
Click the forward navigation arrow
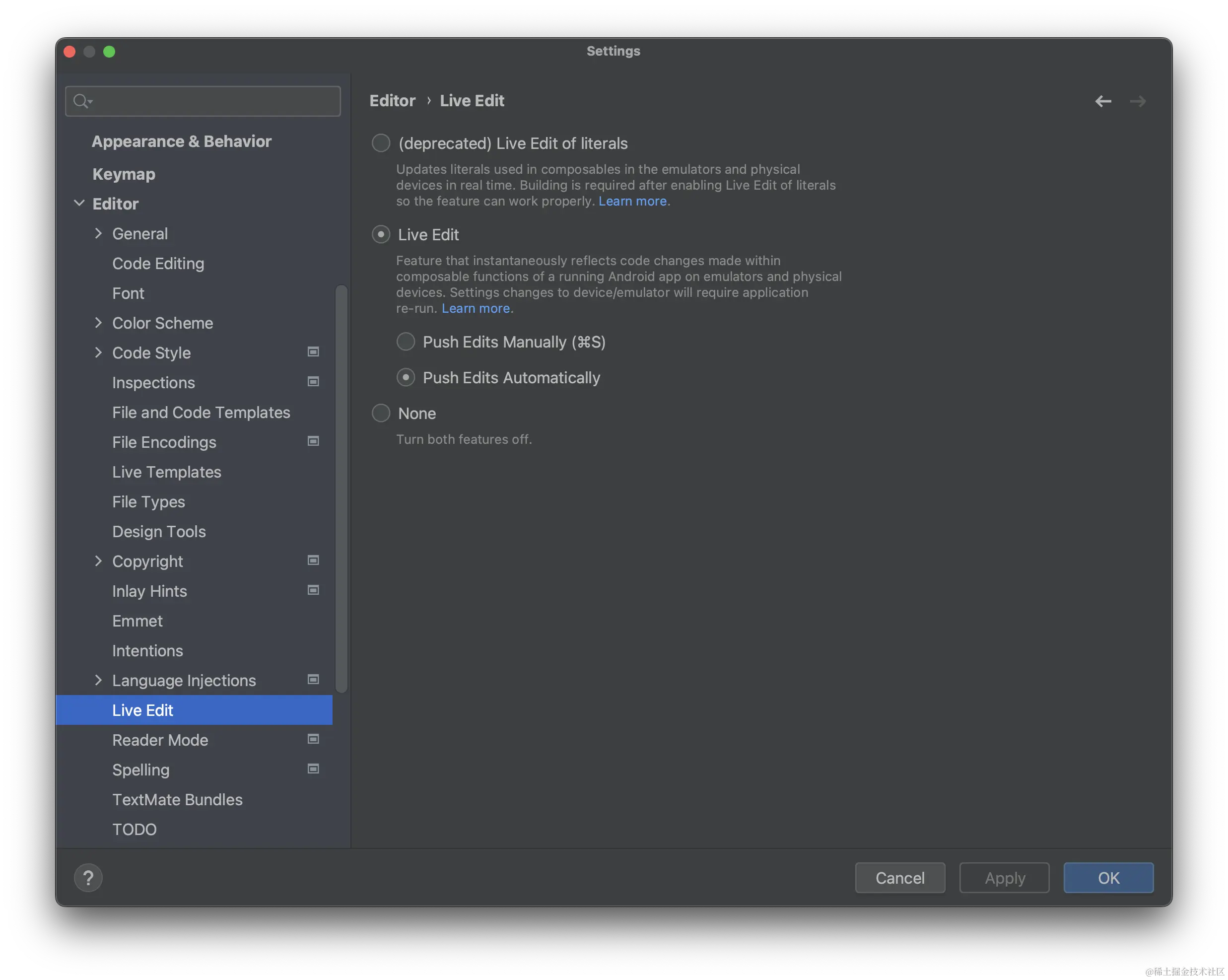pyautogui.click(x=1138, y=101)
